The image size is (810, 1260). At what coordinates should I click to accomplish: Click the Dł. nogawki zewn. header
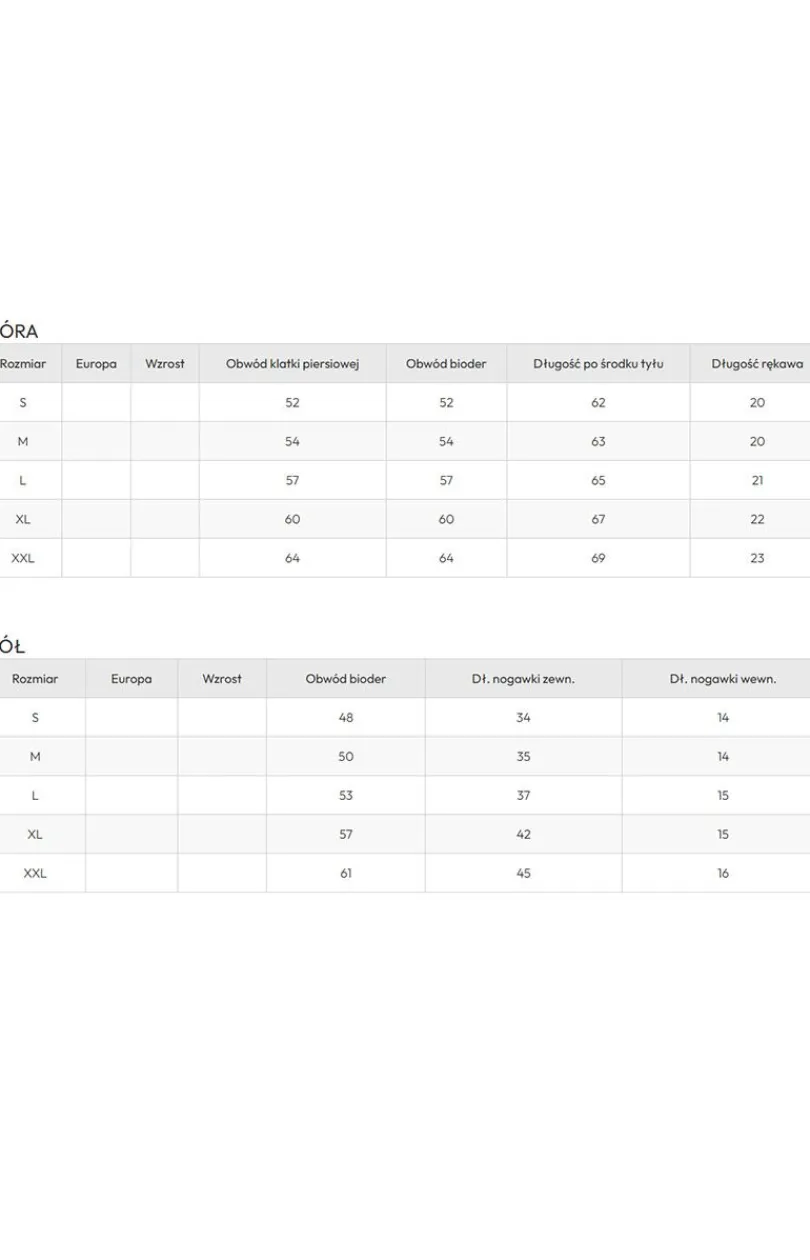523,679
